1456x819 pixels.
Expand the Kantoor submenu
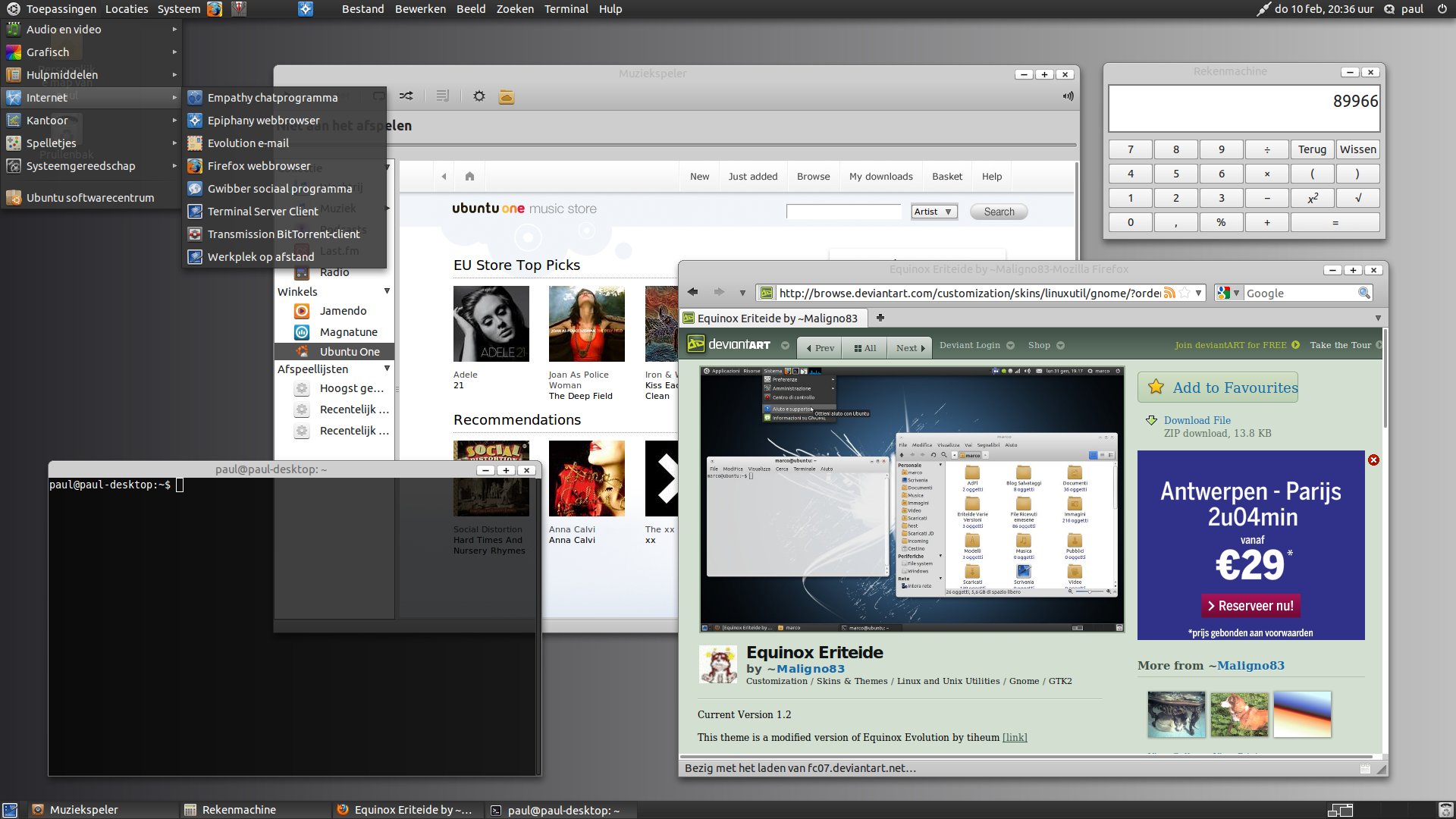[91, 120]
